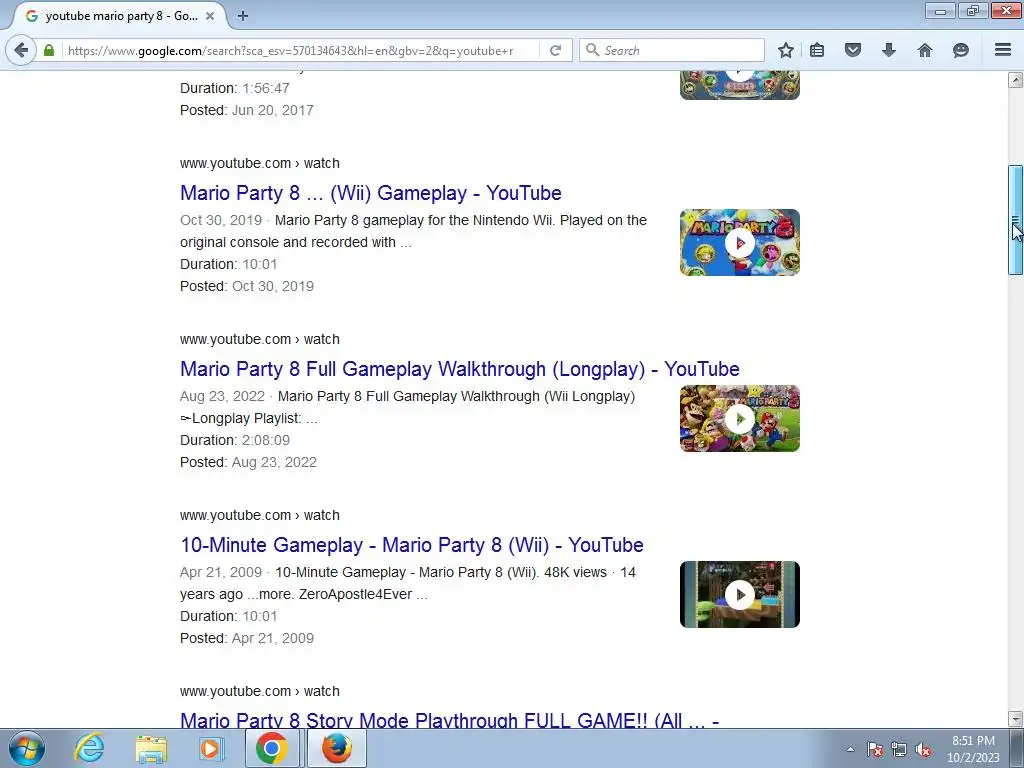The width and height of the screenshot is (1024, 768).
Task: Click the scrollbar down arrow
Action: coord(1015,719)
